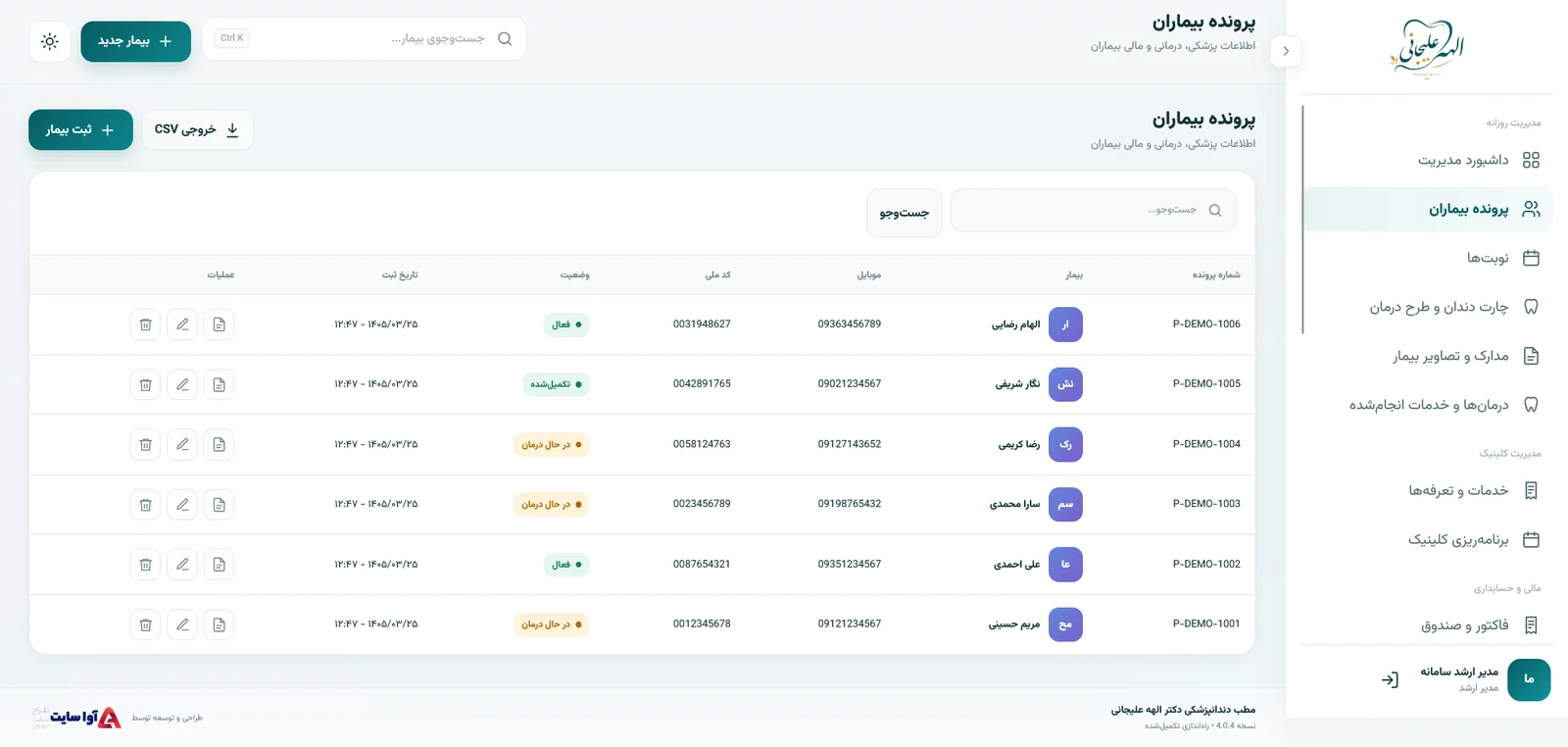1568x747 pixels.
Task: Edit patient P-DEMO-1004 with pencil icon
Action: pyautogui.click(x=182, y=444)
